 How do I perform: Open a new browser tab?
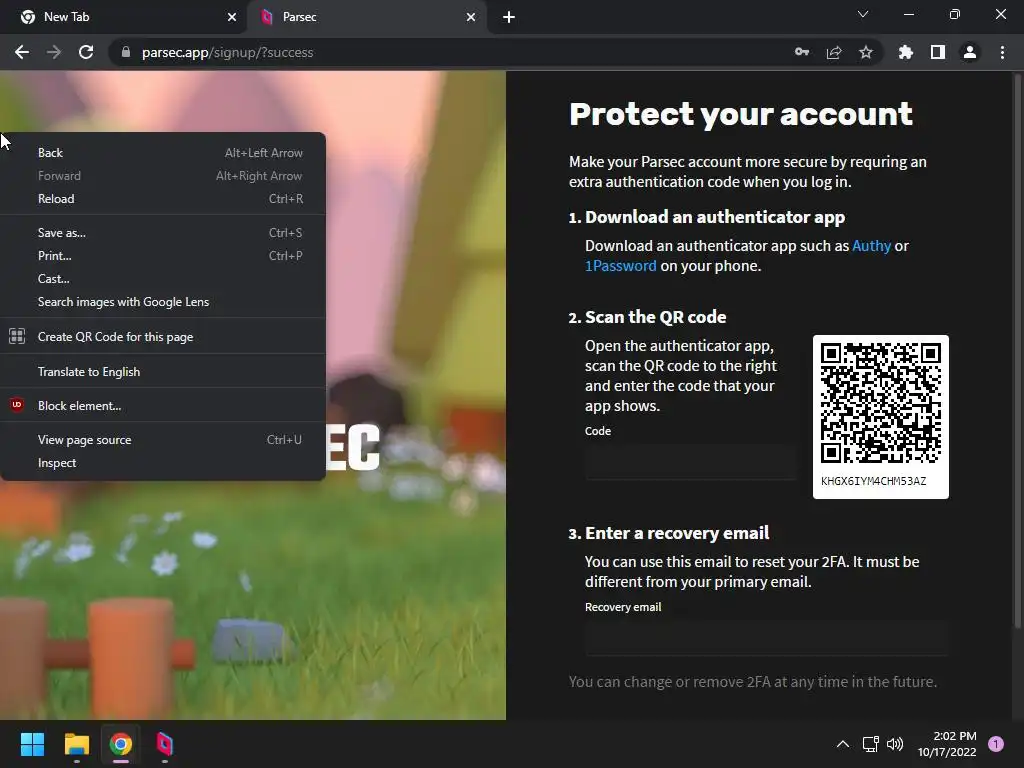(509, 17)
